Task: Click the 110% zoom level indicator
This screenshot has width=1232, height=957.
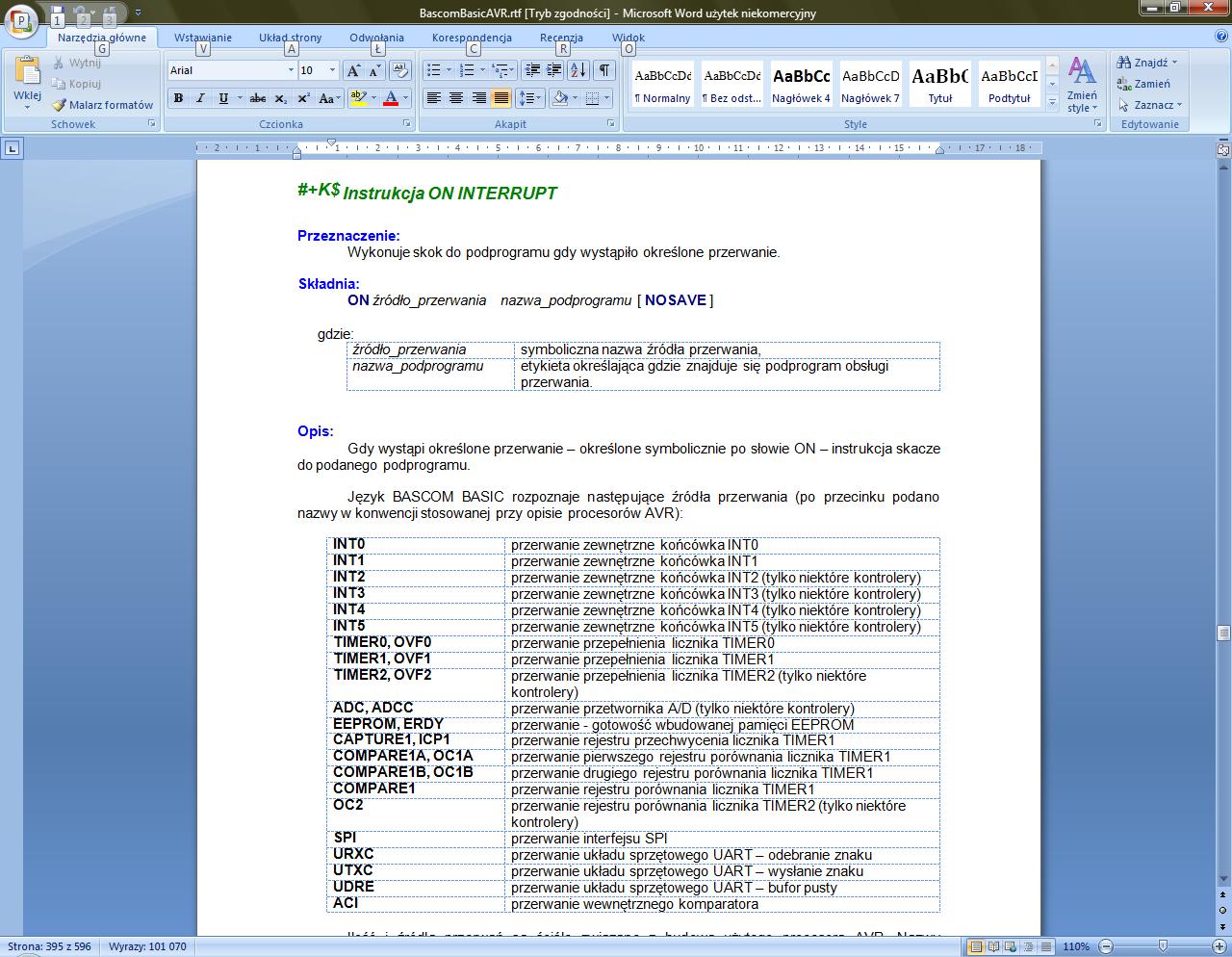Action: click(x=1076, y=946)
